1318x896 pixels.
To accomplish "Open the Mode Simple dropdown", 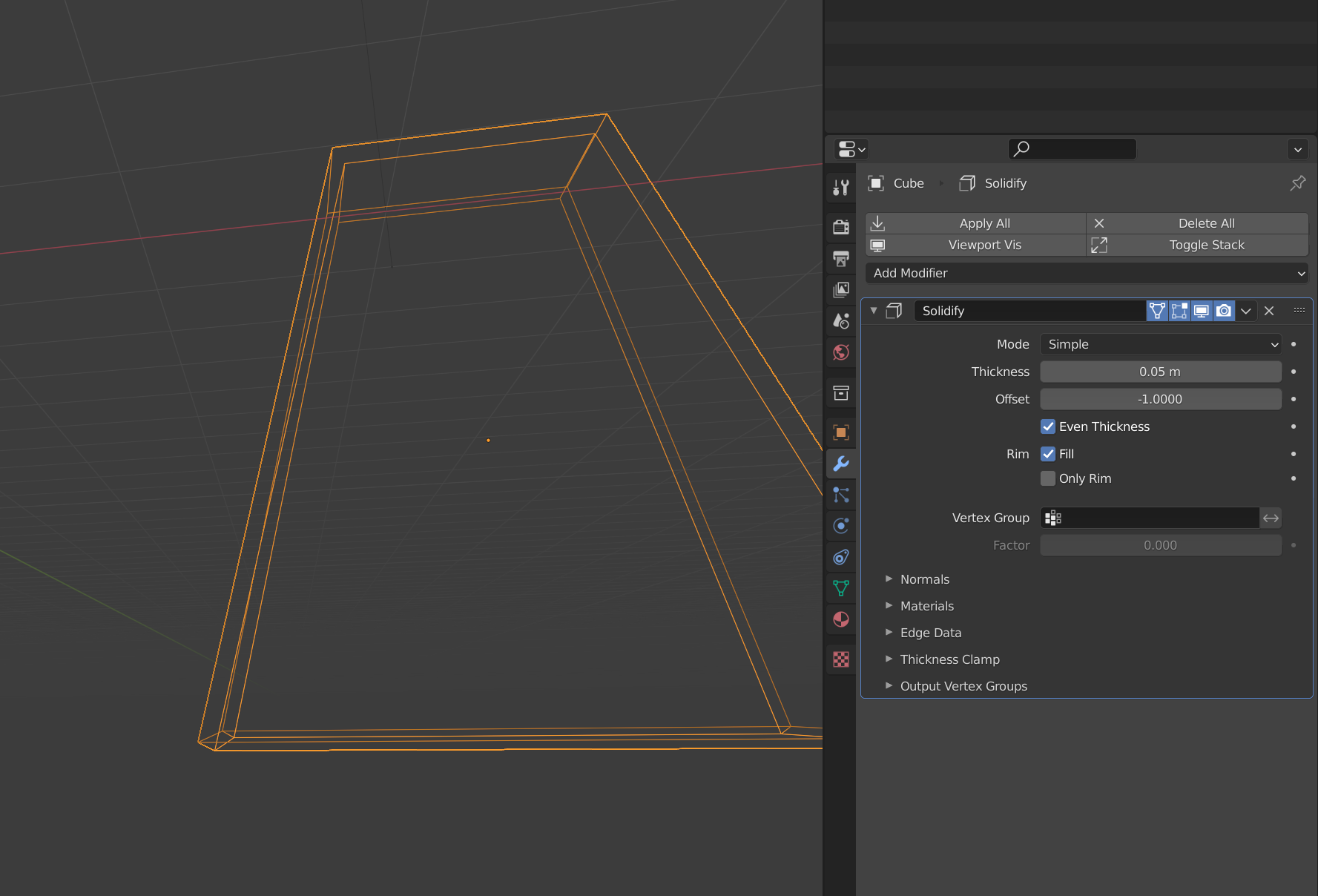I will 1161,344.
